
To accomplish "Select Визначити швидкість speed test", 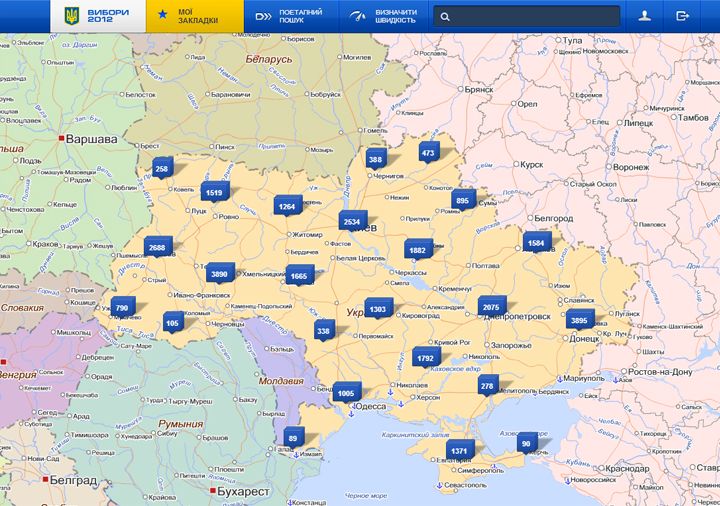I will tap(382, 16).
